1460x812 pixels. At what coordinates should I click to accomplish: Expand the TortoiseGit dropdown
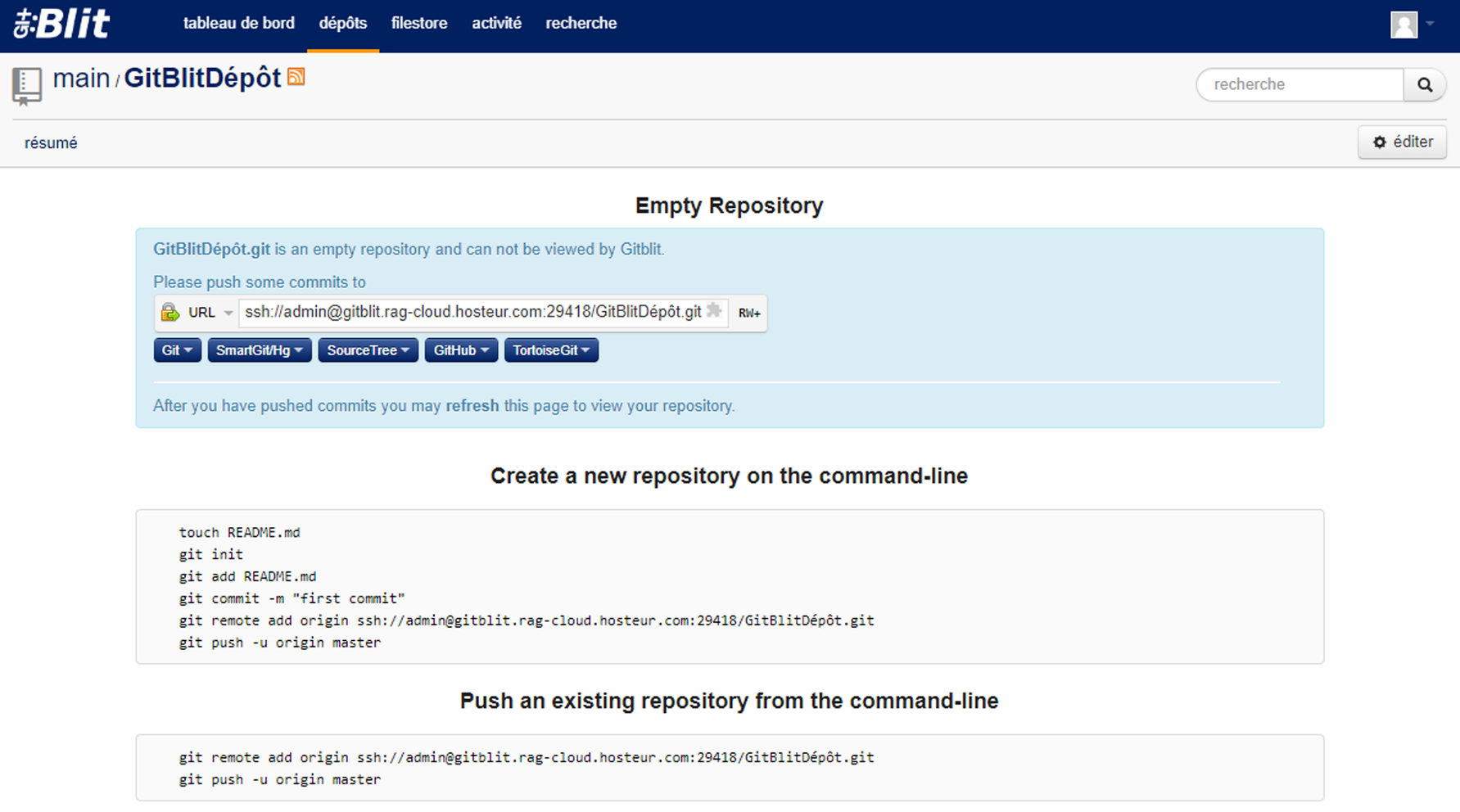click(551, 350)
